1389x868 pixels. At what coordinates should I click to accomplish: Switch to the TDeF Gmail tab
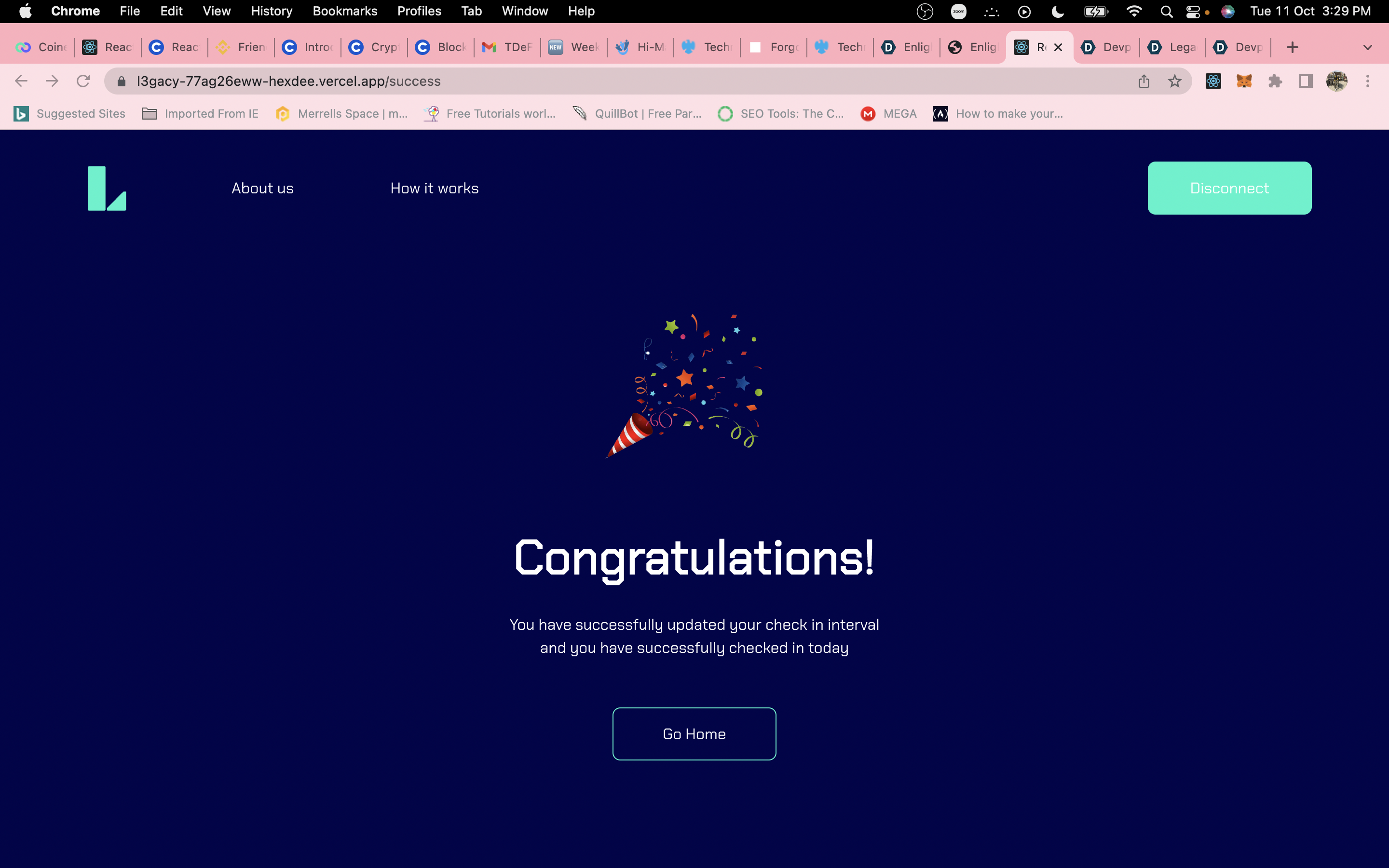[507, 47]
